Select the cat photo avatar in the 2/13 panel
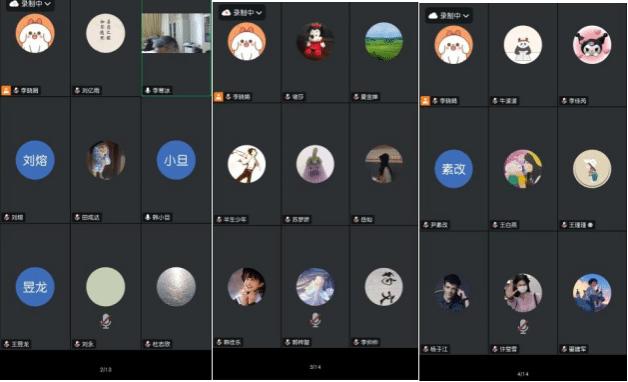Viewport: 628px width, 382px height. point(106,160)
